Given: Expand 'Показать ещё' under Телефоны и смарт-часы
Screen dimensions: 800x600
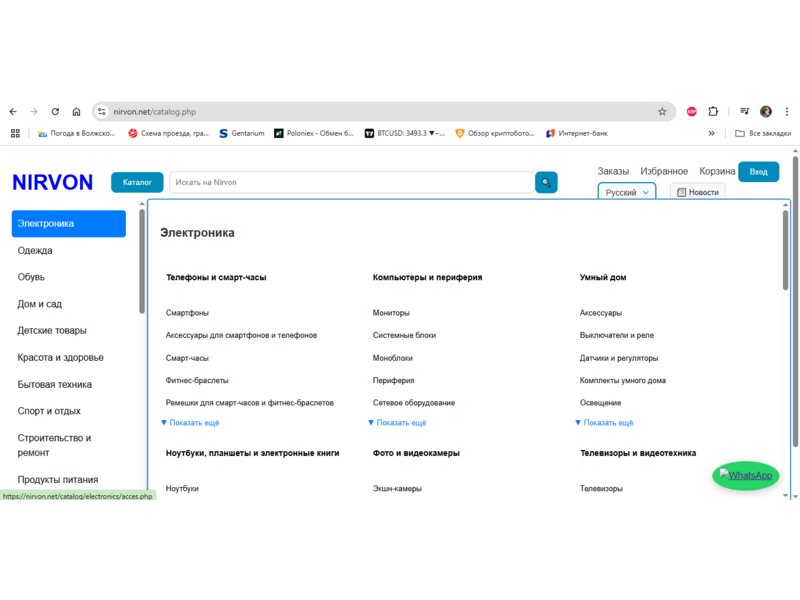Looking at the screenshot, I should pos(193,423).
